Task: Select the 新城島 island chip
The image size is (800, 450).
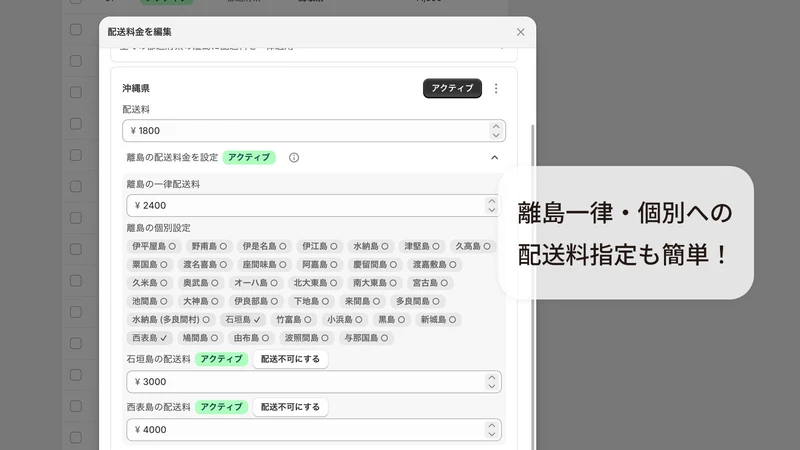Action: coord(438,320)
